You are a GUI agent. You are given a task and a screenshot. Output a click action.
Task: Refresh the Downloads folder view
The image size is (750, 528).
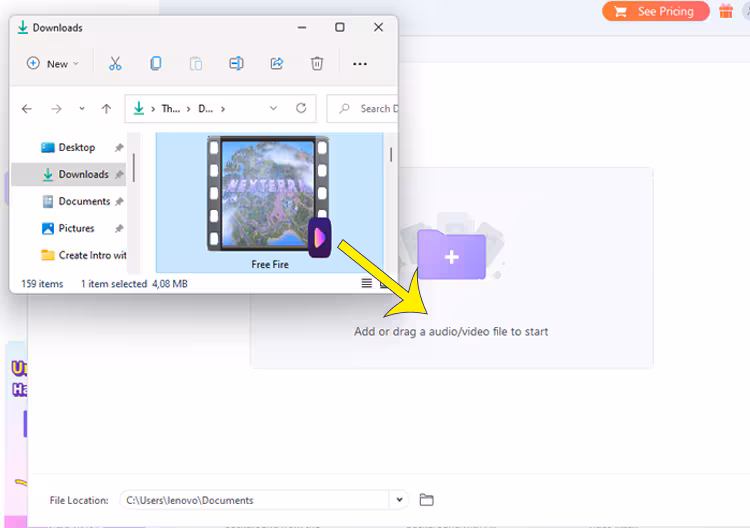[301, 109]
